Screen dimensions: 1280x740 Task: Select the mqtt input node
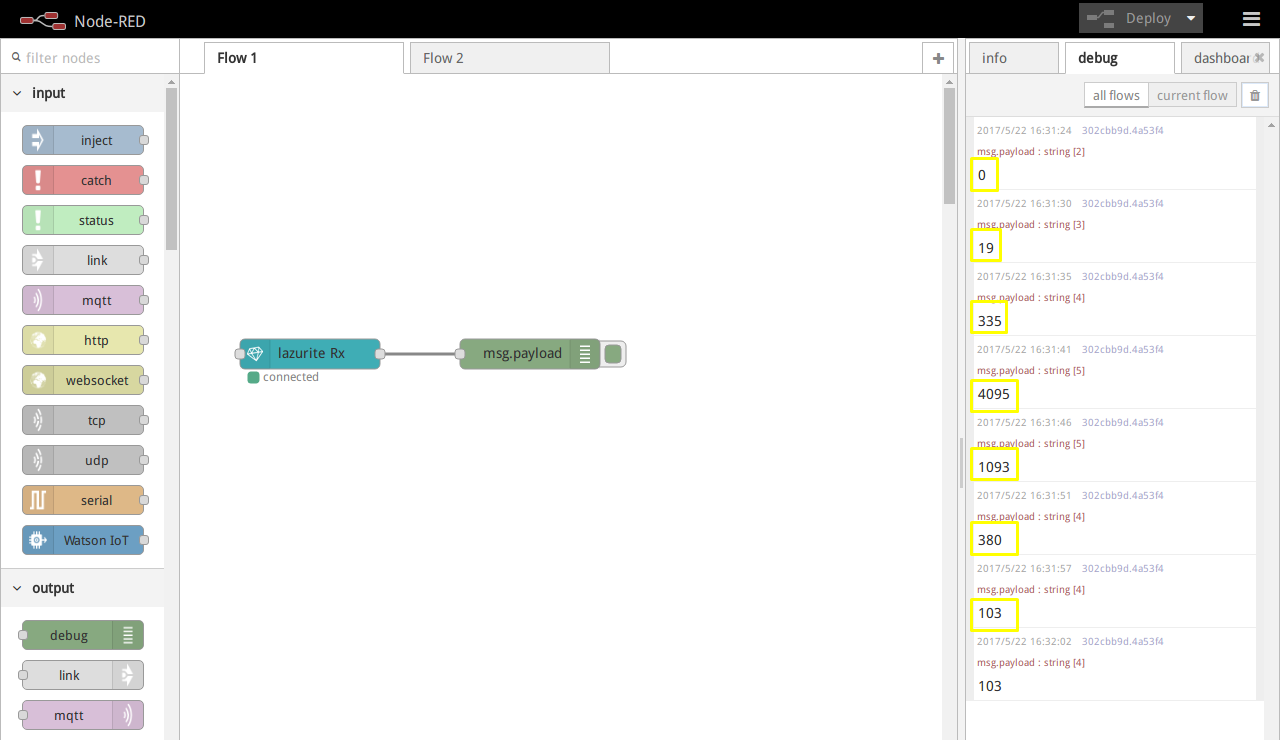click(83, 300)
